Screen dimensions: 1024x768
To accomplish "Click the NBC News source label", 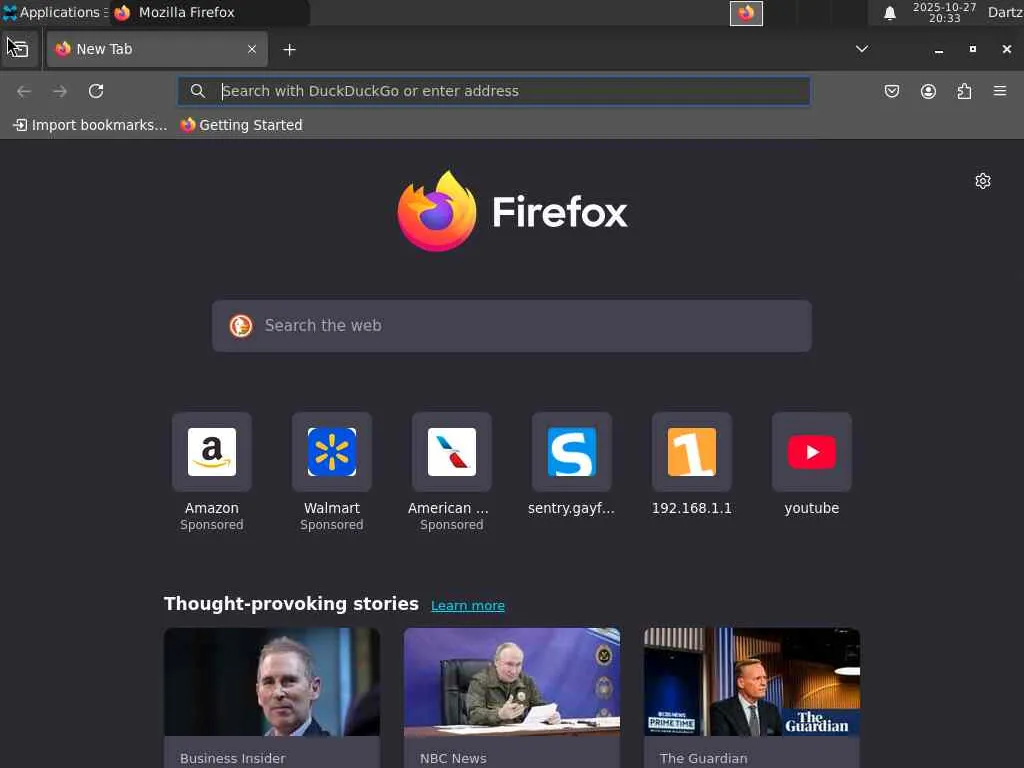I will point(453,758).
